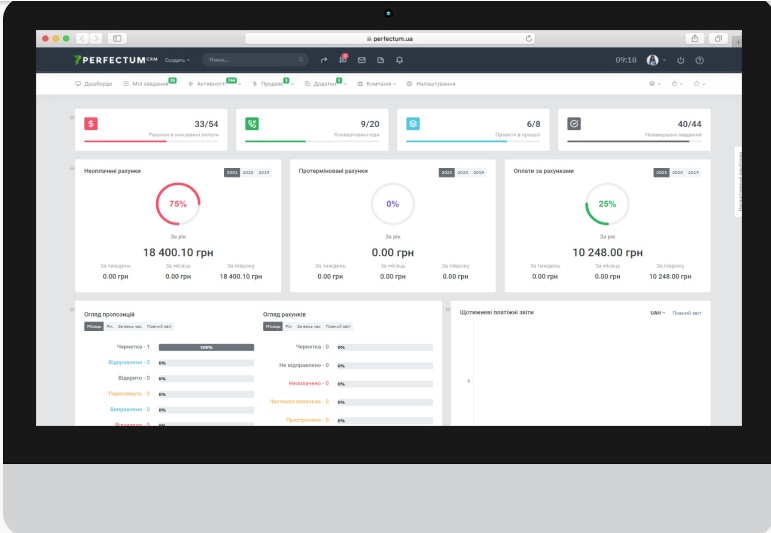The width and height of the screenshot is (771, 533).
Task: Focus the Поиск search field
Action: pos(255,60)
